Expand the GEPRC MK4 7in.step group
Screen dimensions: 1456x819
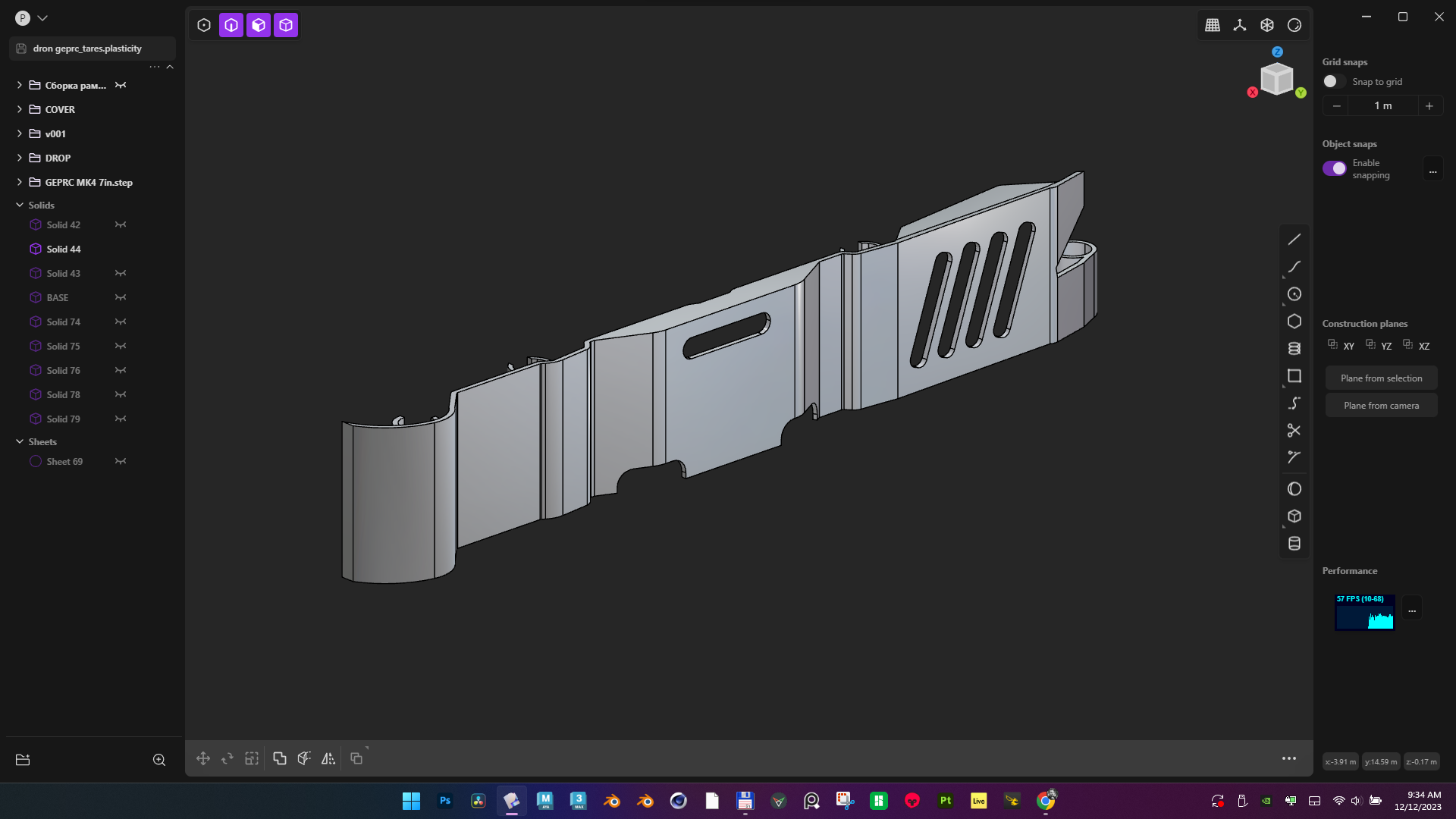click(x=19, y=182)
